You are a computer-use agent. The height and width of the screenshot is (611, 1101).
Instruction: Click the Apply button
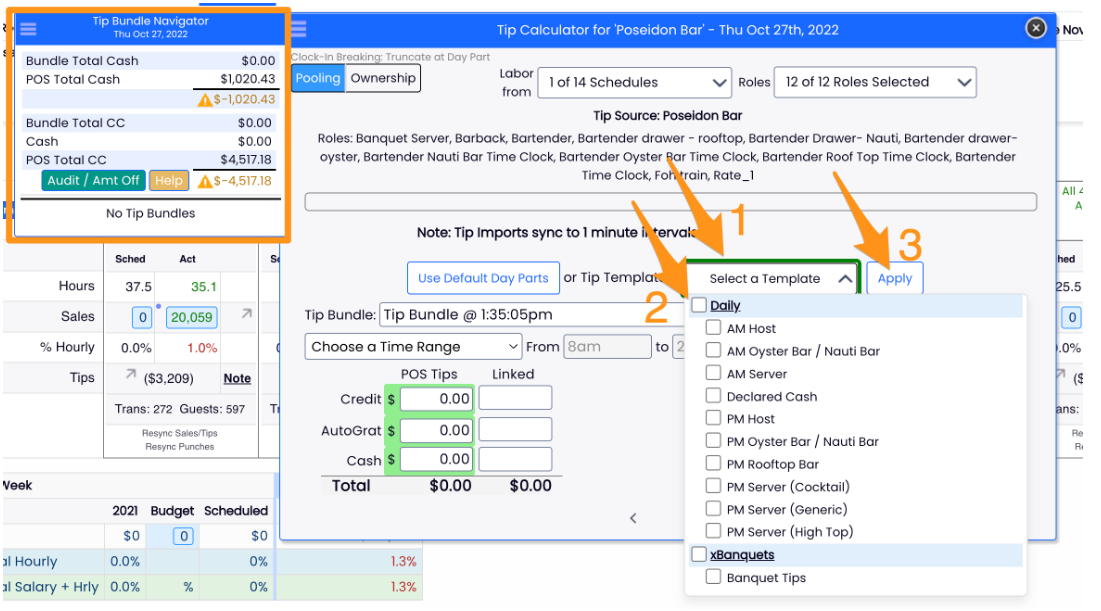click(x=895, y=279)
